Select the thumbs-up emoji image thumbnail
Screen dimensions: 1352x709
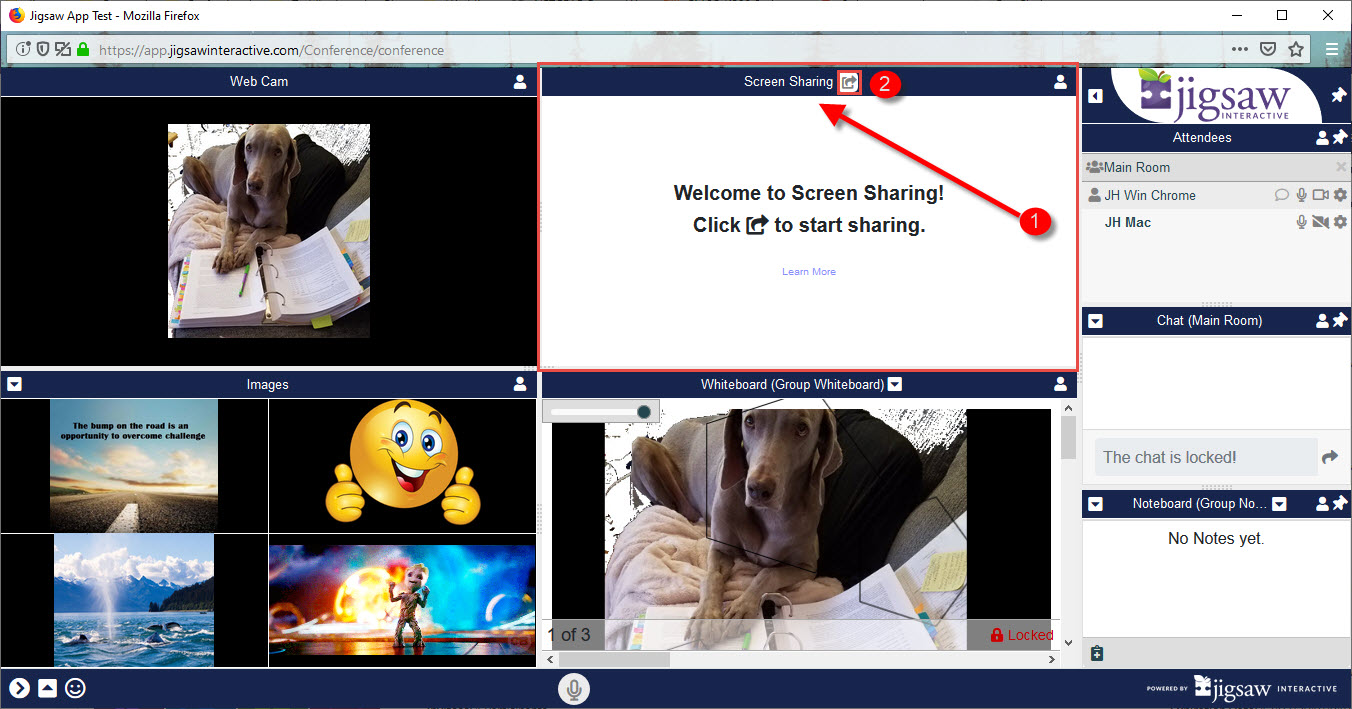tap(402, 464)
